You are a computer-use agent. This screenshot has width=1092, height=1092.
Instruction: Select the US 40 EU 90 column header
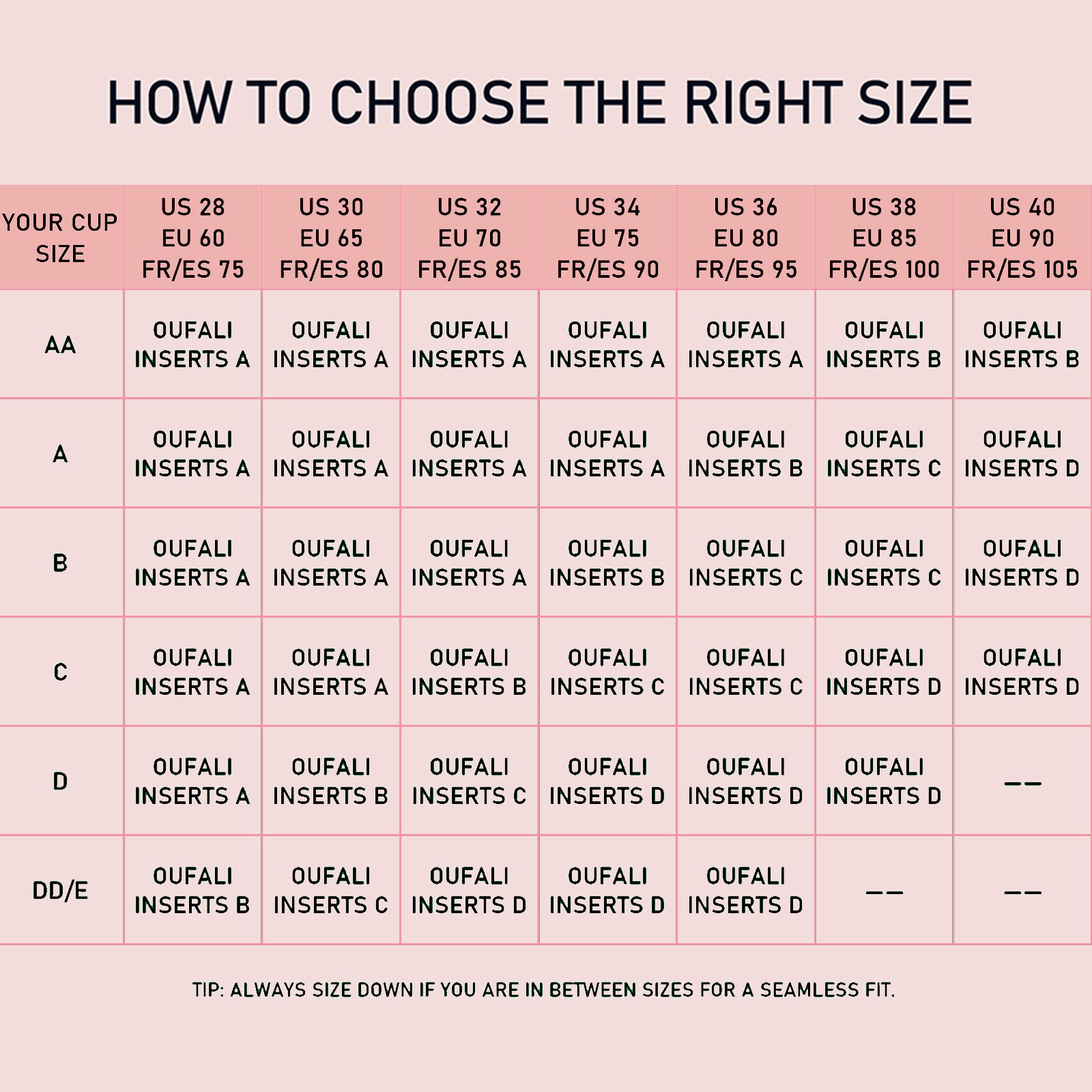pyautogui.click(x=1022, y=237)
